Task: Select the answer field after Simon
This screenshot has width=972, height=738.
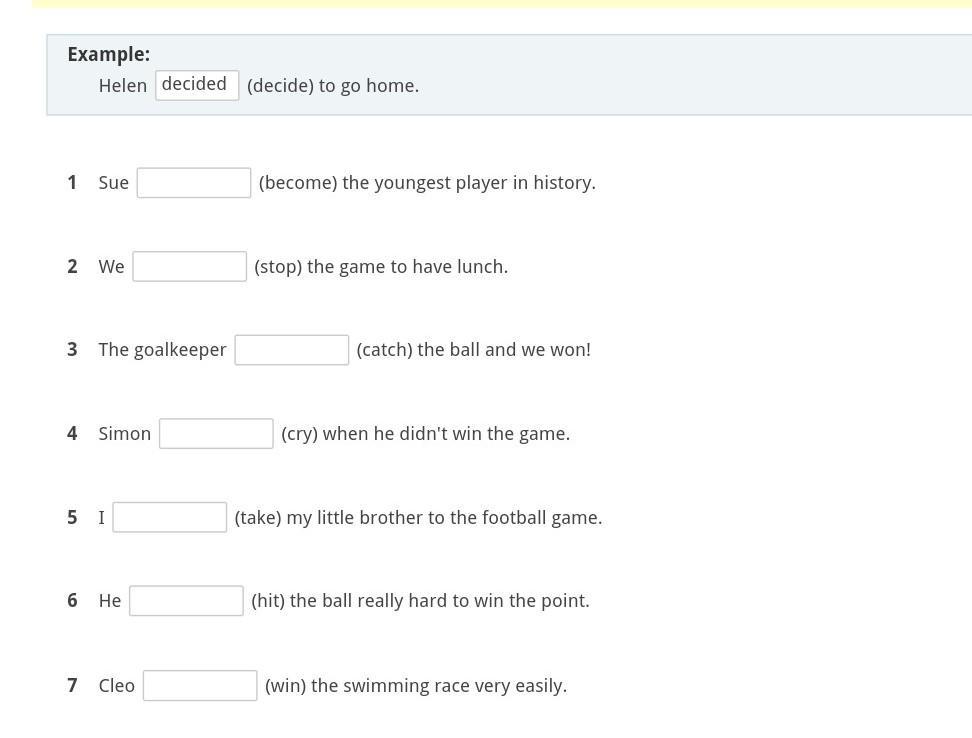Action: tap(216, 434)
